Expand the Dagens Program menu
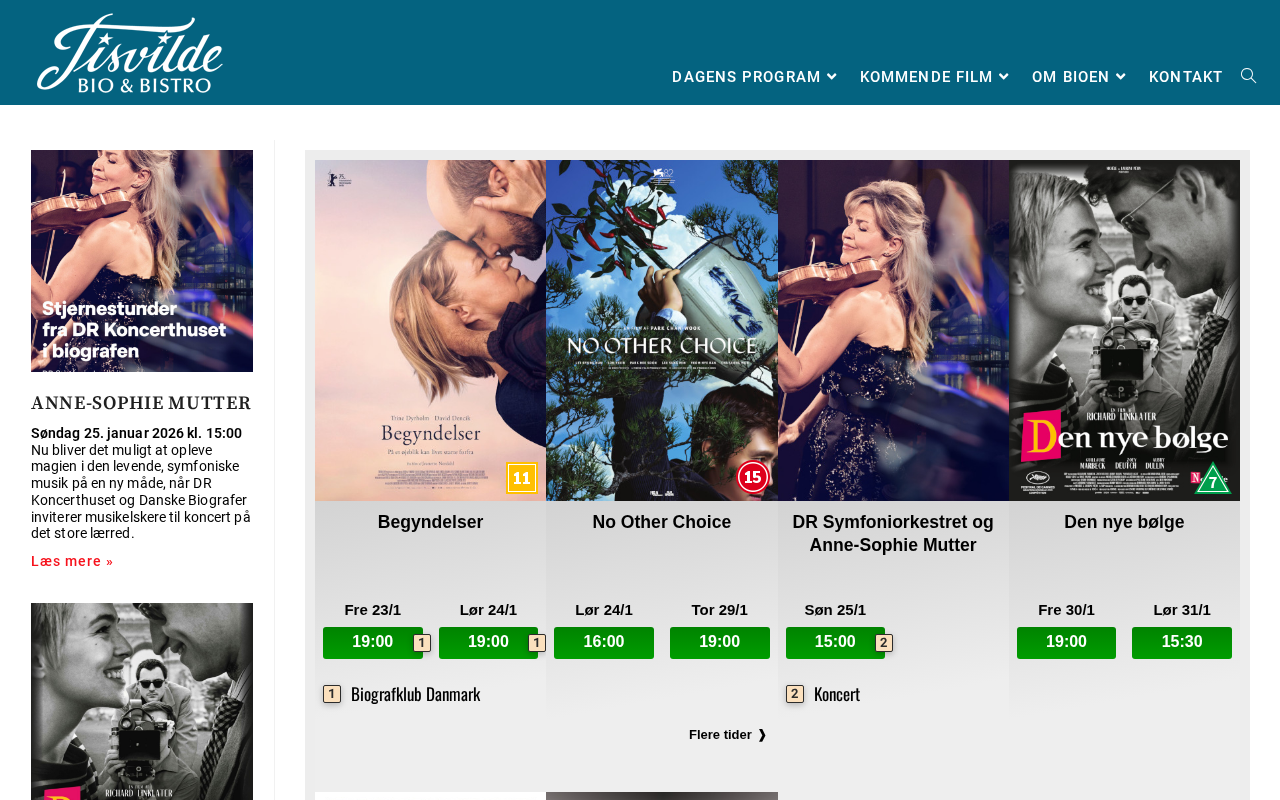 coord(754,77)
